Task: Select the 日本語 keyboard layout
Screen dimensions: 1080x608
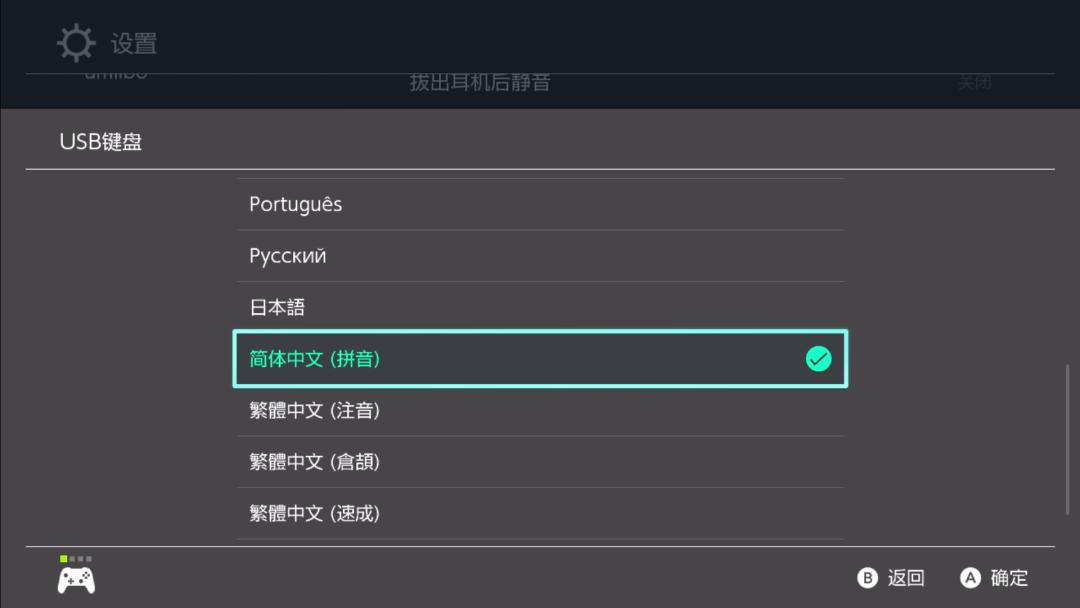Action: click(x=540, y=307)
